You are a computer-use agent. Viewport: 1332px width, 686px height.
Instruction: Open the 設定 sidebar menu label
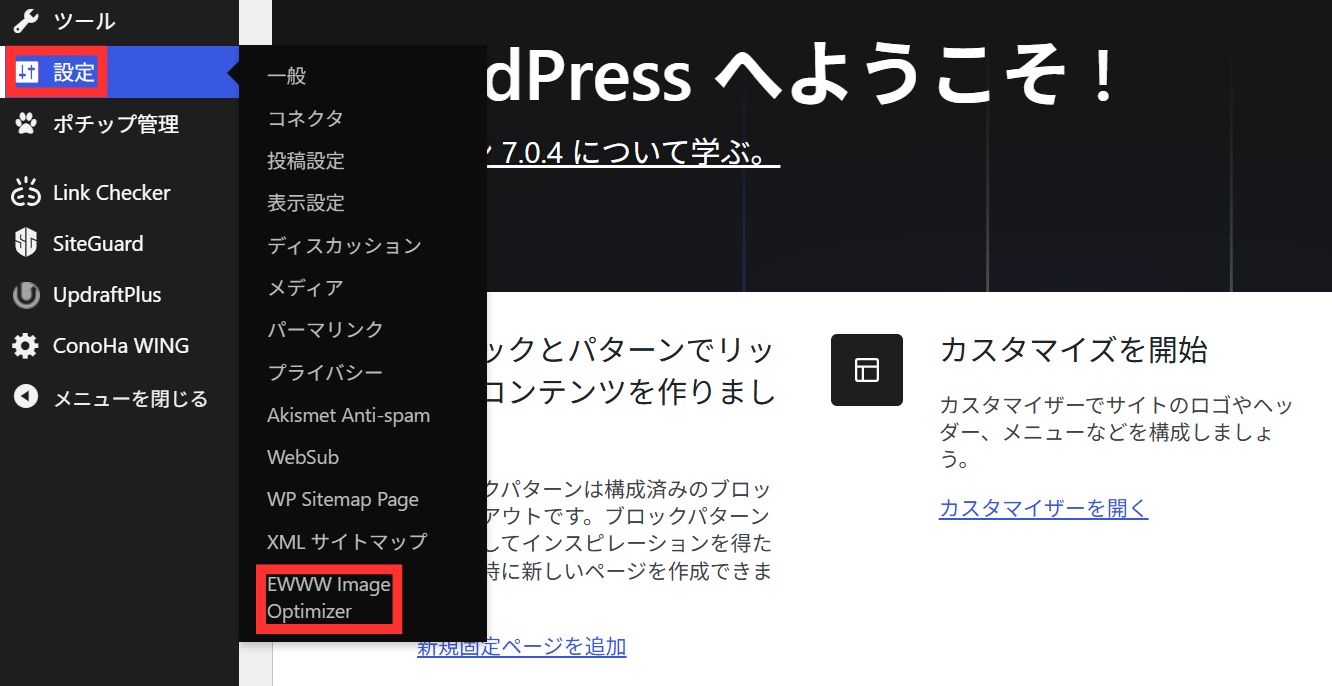pyautogui.click(x=74, y=72)
